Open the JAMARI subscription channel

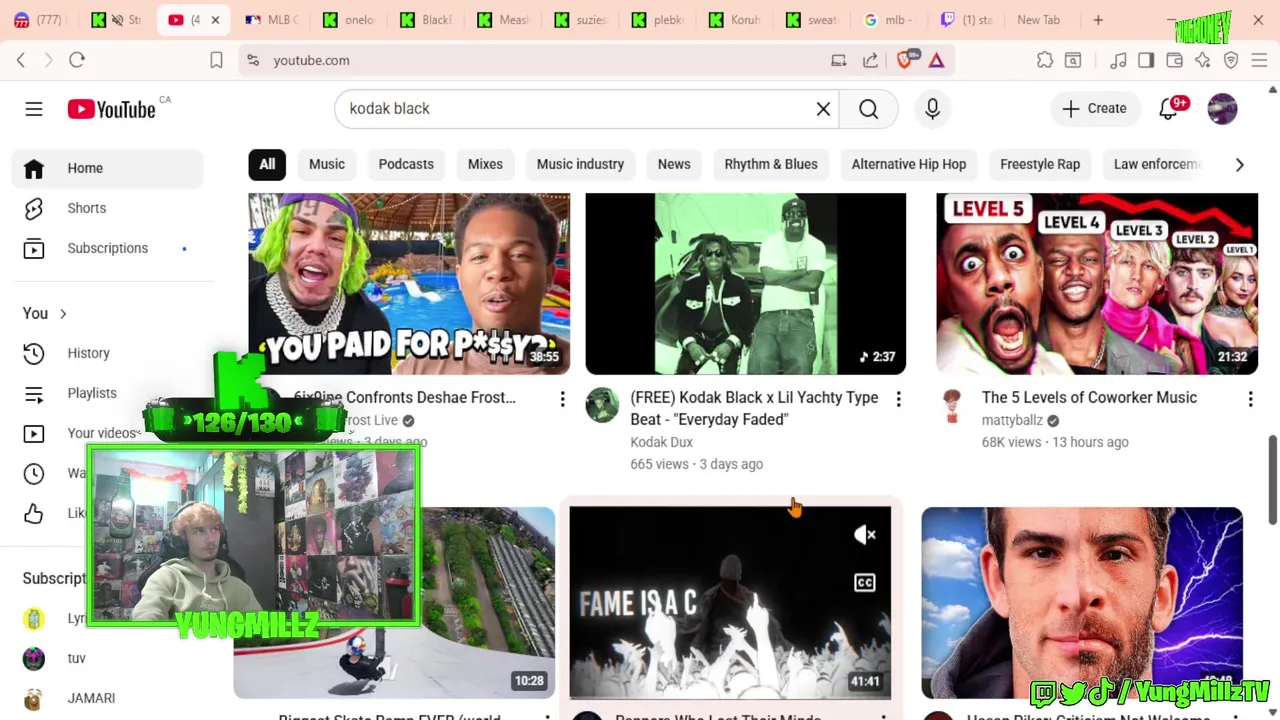pyautogui.click(x=108, y=698)
